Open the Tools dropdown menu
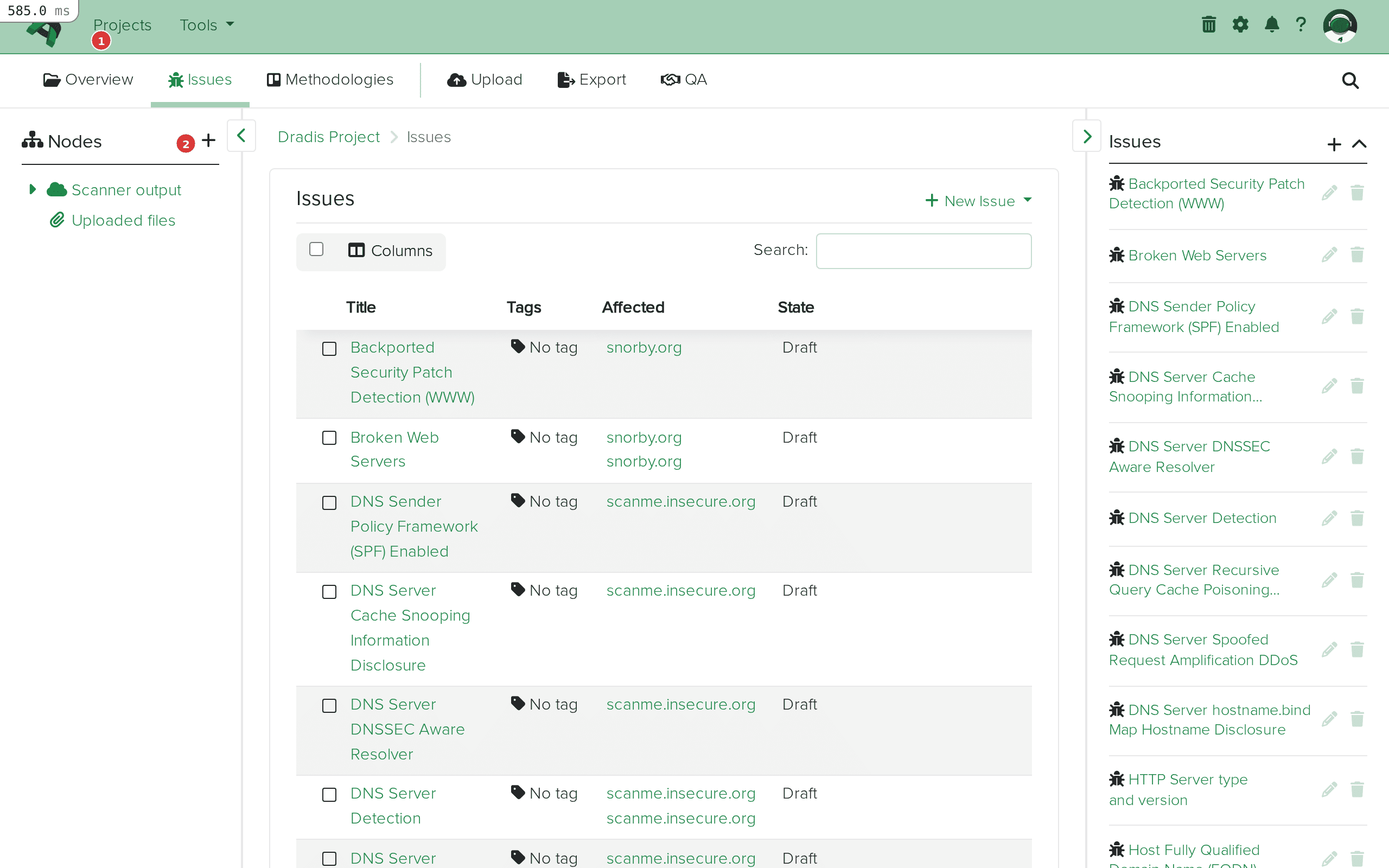 click(x=206, y=25)
